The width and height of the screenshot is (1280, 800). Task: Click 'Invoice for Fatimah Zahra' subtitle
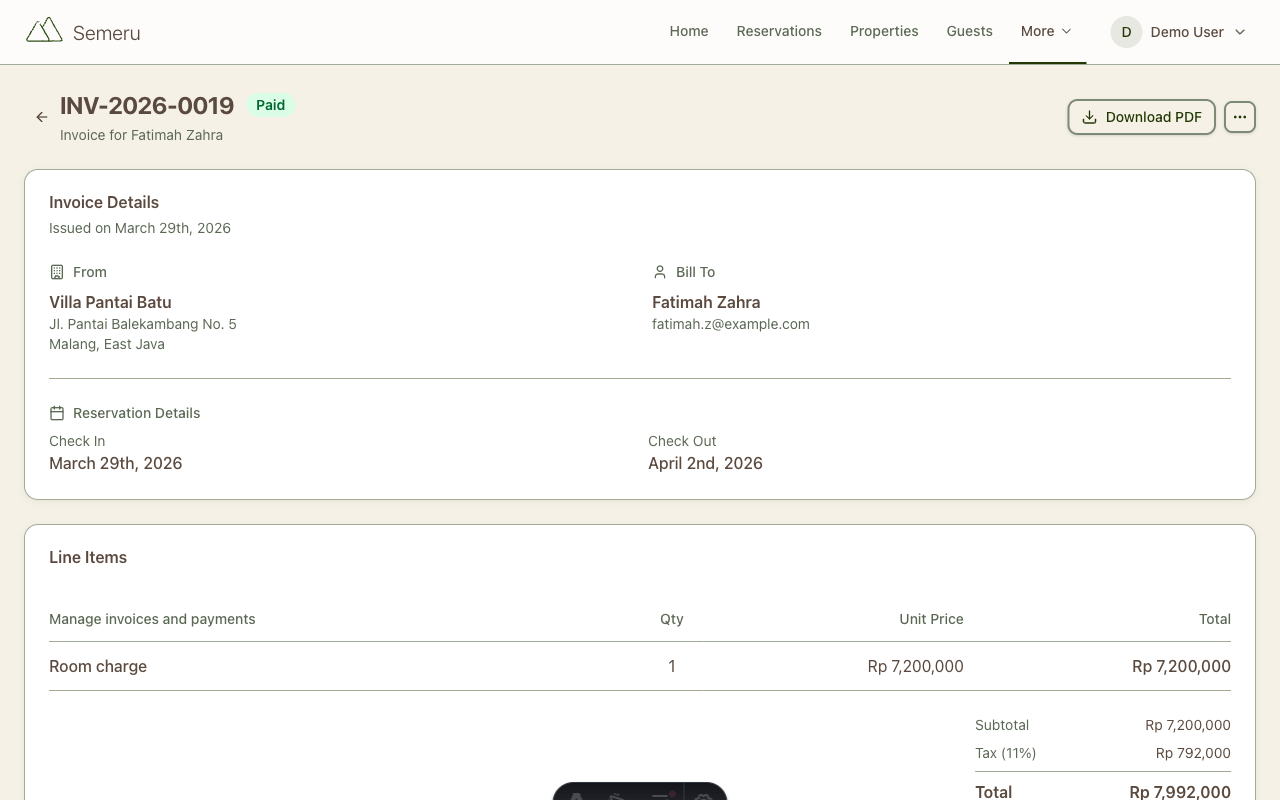[141, 135]
